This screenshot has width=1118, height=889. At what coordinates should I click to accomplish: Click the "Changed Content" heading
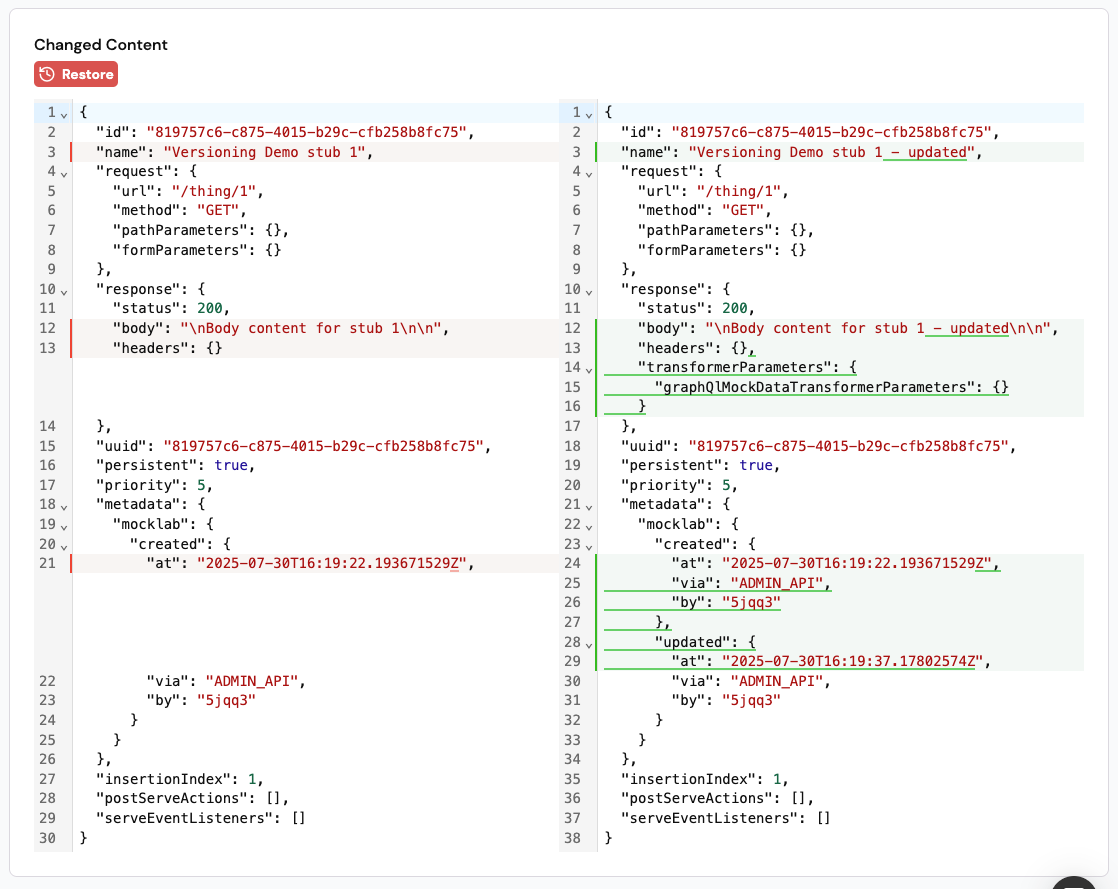coord(101,44)
